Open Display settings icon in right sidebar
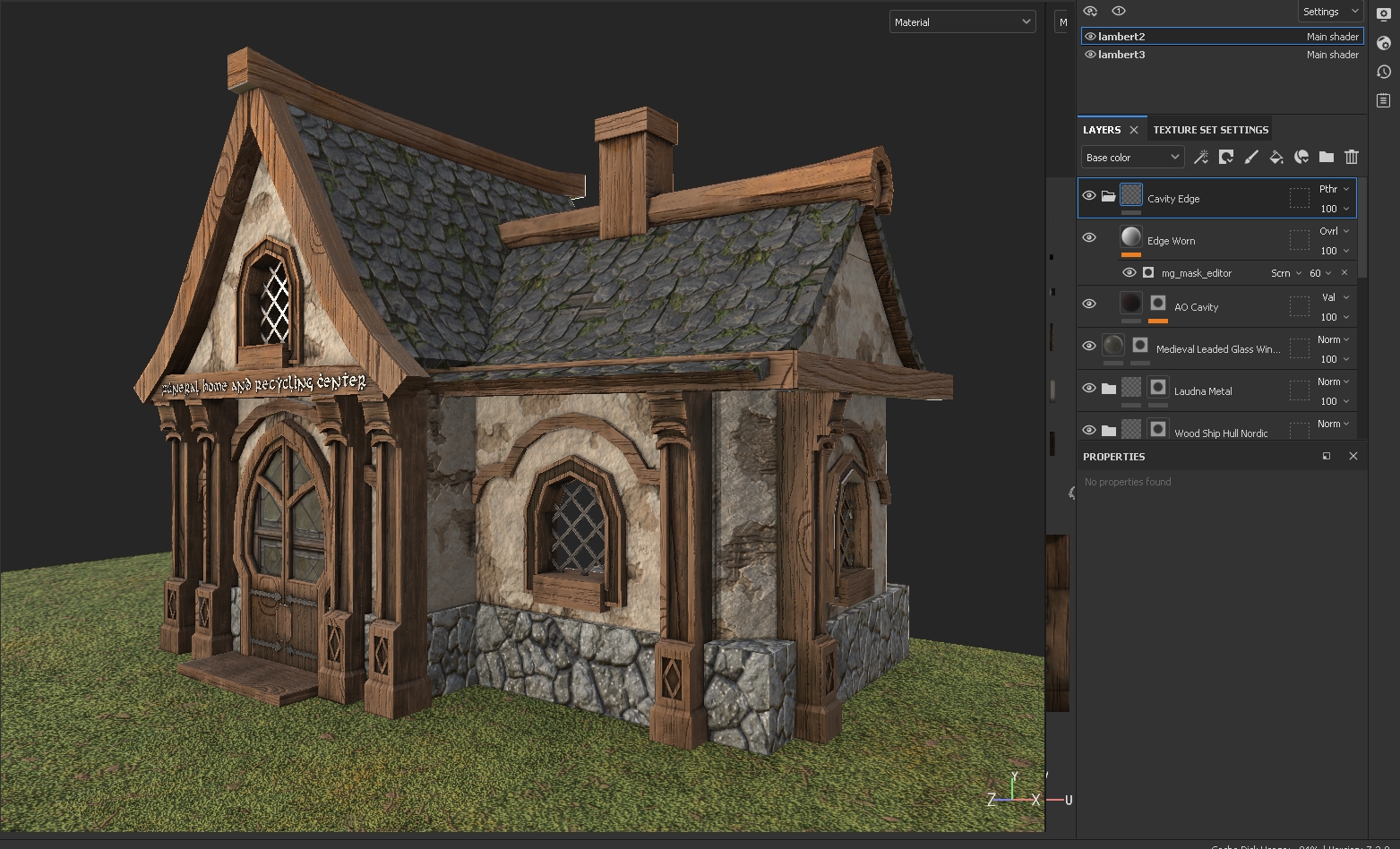This screenshot has width=1400, height=849. click(x=1384, y=14)
